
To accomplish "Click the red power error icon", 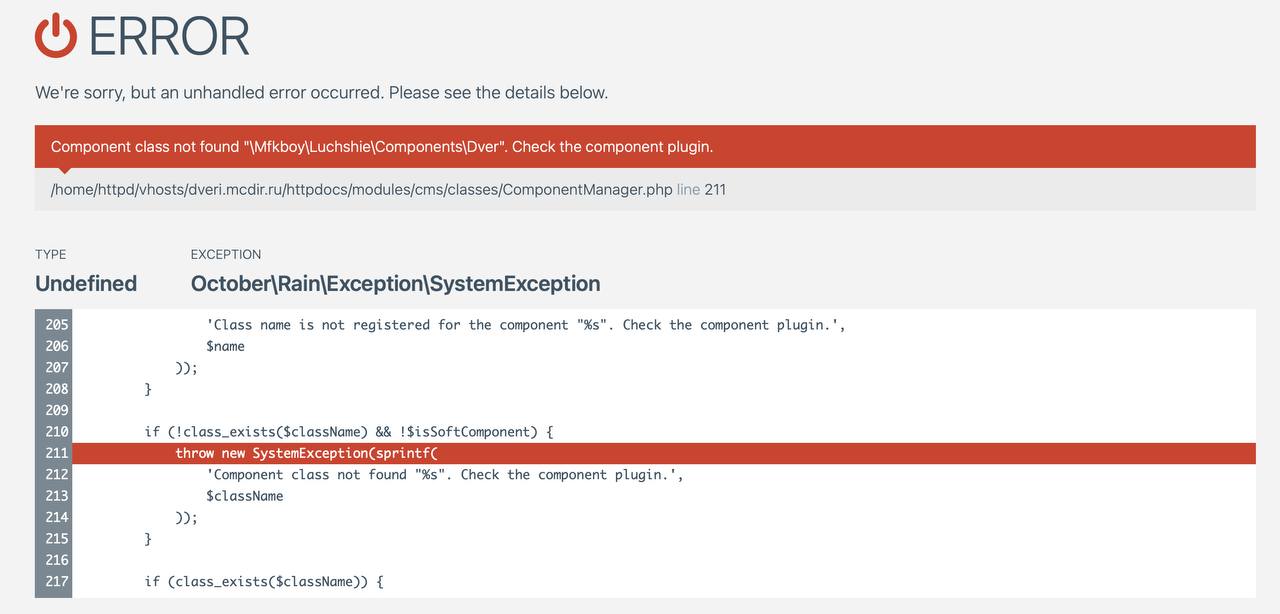I will tap(56, 36).
